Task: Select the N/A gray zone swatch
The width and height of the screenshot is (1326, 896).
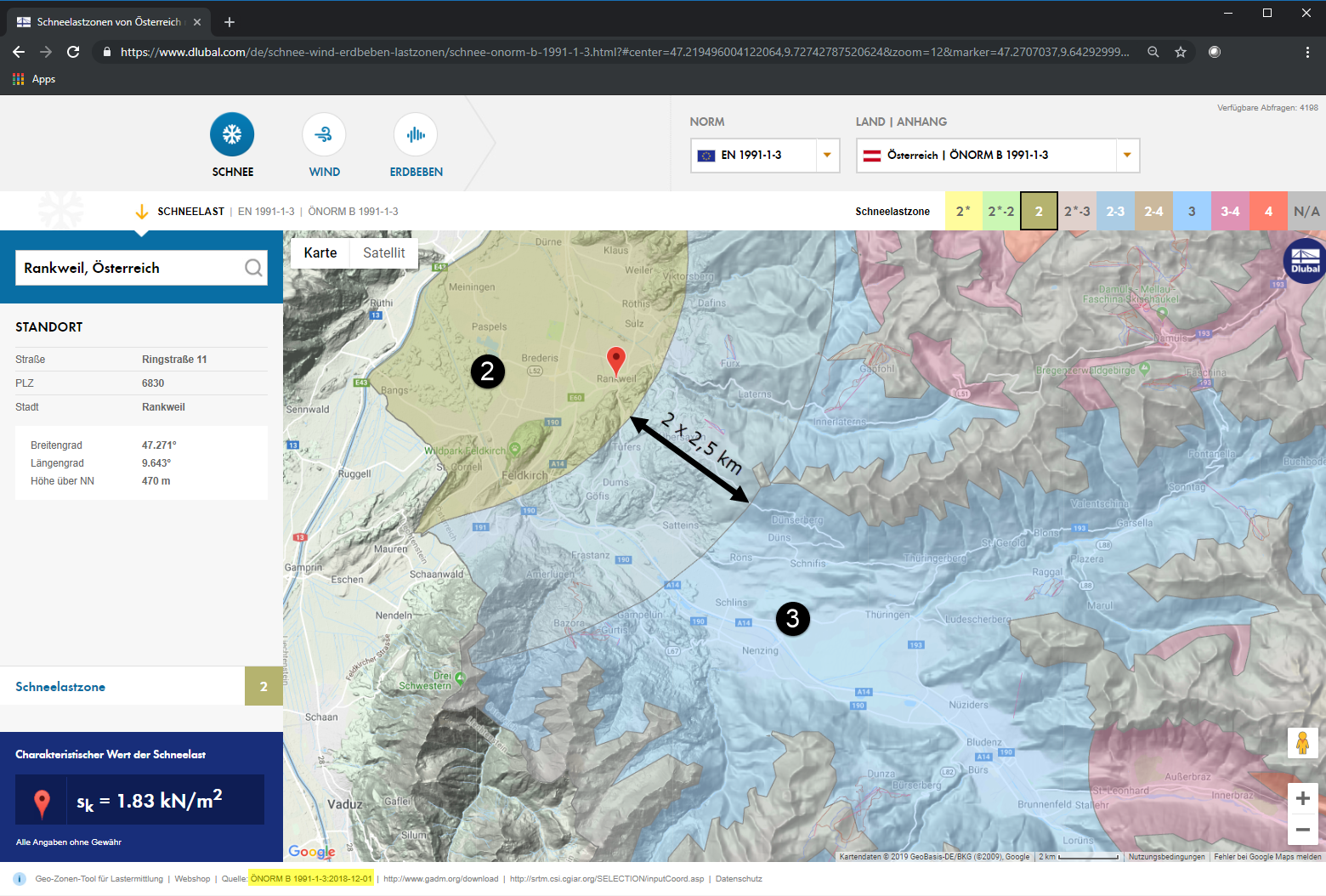Action: point(1306,212)
